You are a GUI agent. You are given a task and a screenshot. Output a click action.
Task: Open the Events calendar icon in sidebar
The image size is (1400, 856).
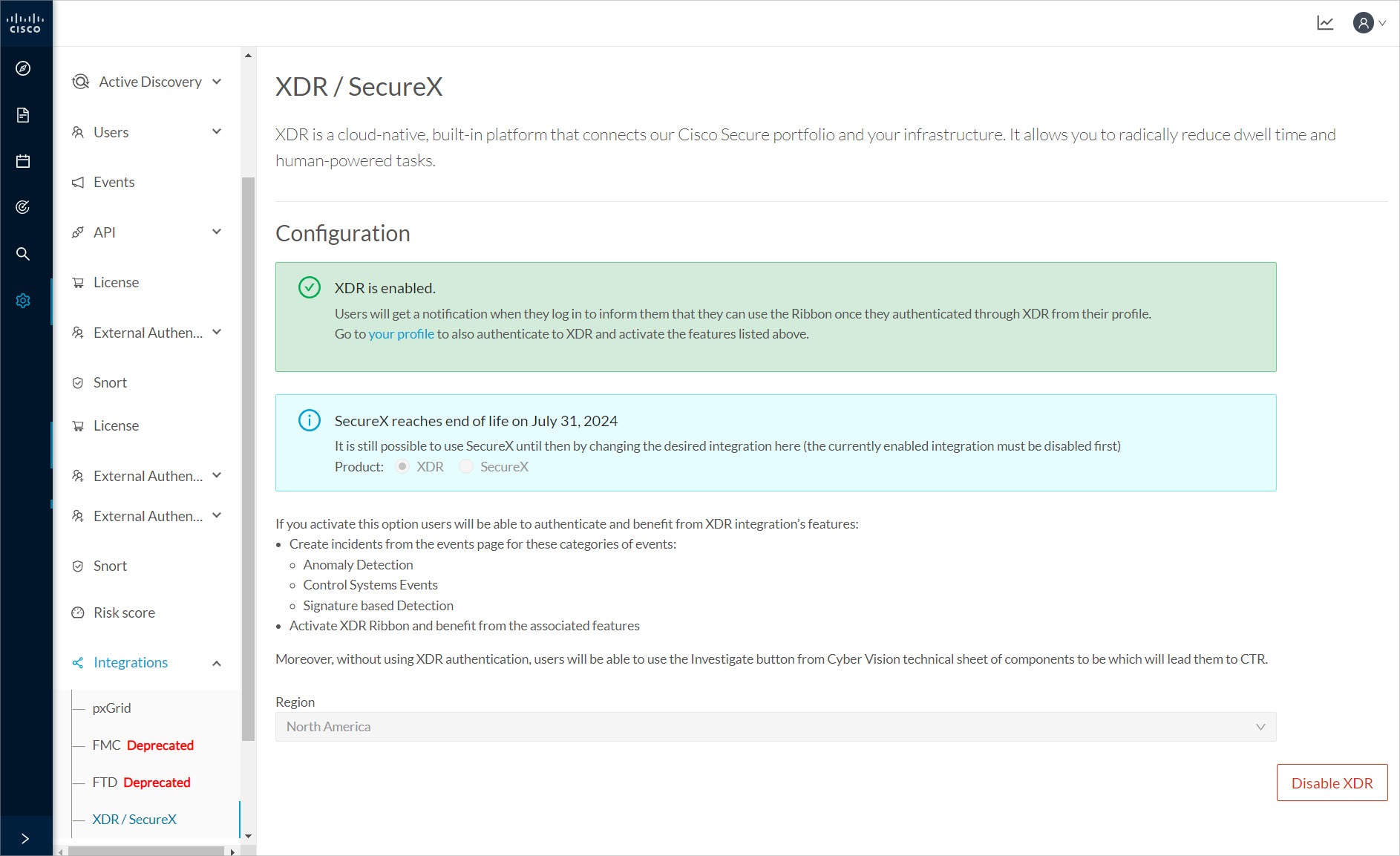tap(23, 161)
